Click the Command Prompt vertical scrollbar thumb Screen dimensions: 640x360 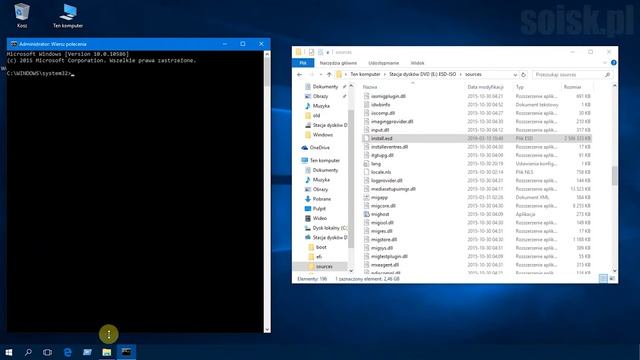click(x=267, y=71)
